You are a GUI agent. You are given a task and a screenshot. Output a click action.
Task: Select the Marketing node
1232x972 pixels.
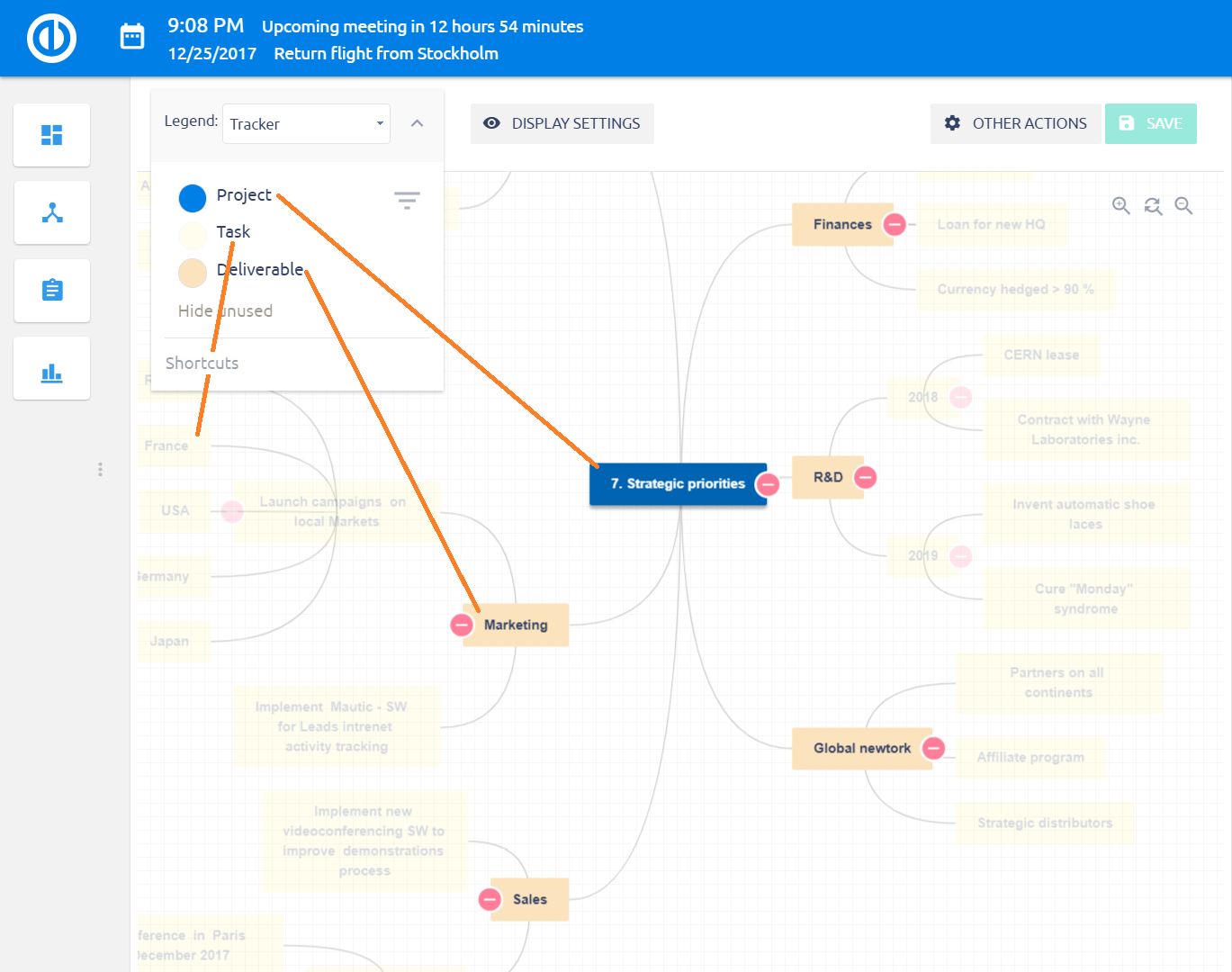[x=516, y=625]
